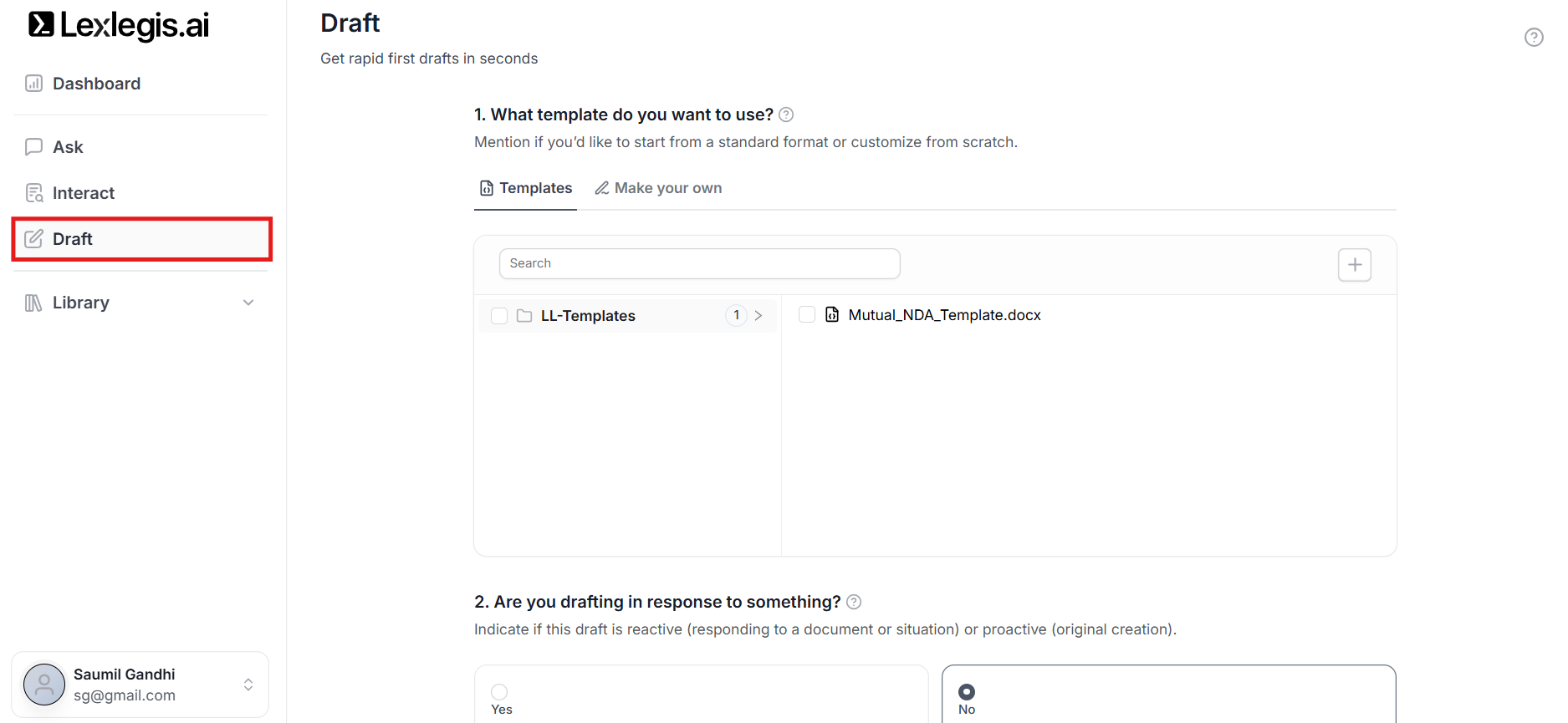The height and width of the screenshot is (723, 1568).
Task: Click the Lexlegis.ai logo
Action: tap(119, 25)
